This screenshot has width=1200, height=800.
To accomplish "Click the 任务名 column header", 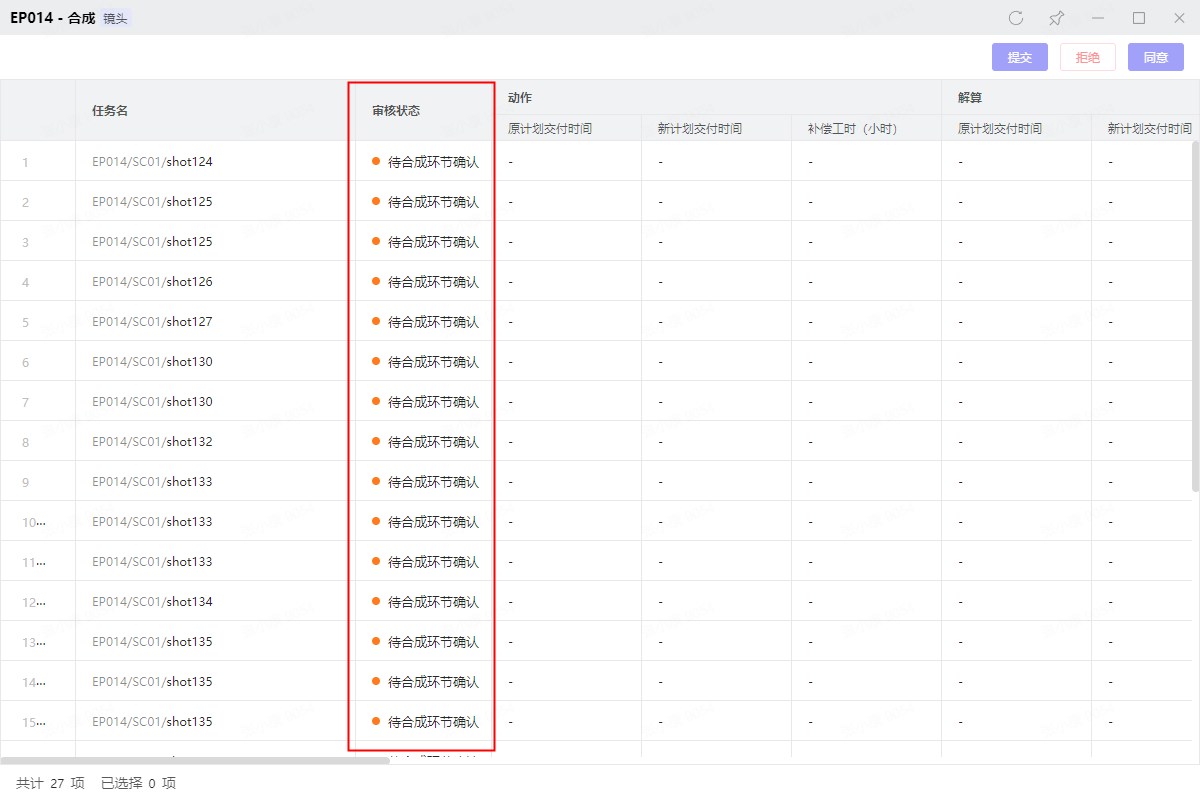I will pyautogui.click(x=110, y=111).
